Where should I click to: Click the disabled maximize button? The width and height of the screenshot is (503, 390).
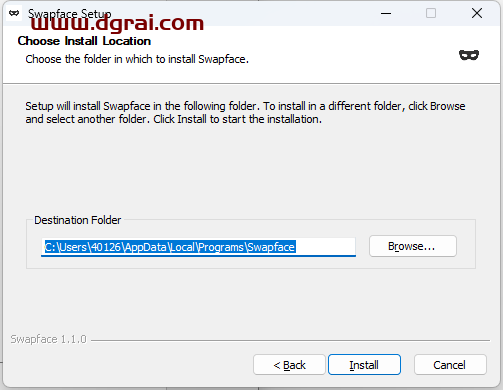[431, 13]
